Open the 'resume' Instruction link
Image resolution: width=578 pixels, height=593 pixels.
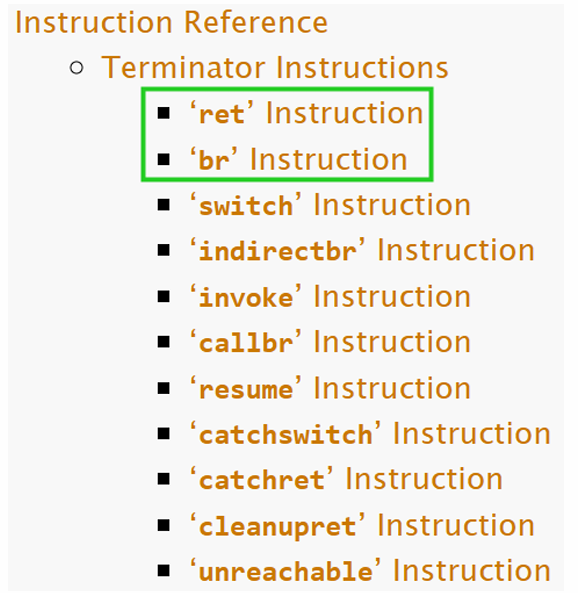pyautogui.click(x=330, y=388)
